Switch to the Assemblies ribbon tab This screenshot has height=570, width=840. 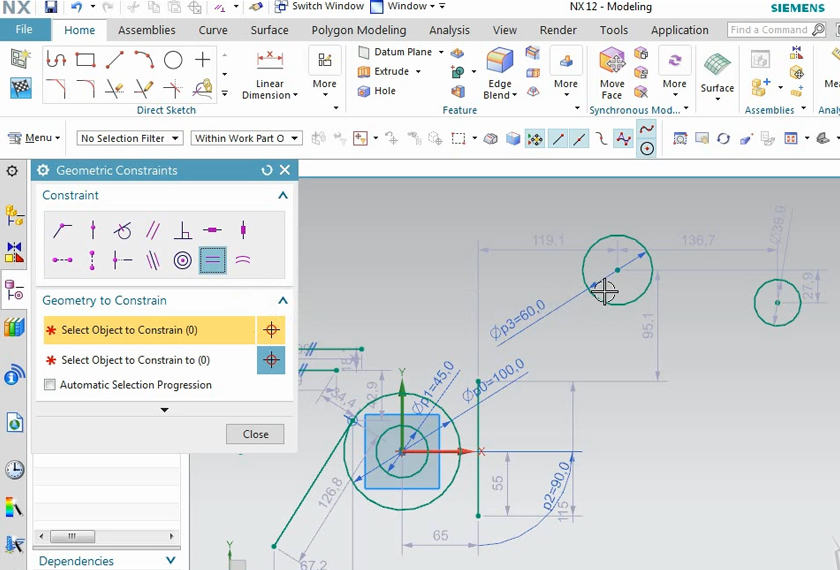point(147,30)
